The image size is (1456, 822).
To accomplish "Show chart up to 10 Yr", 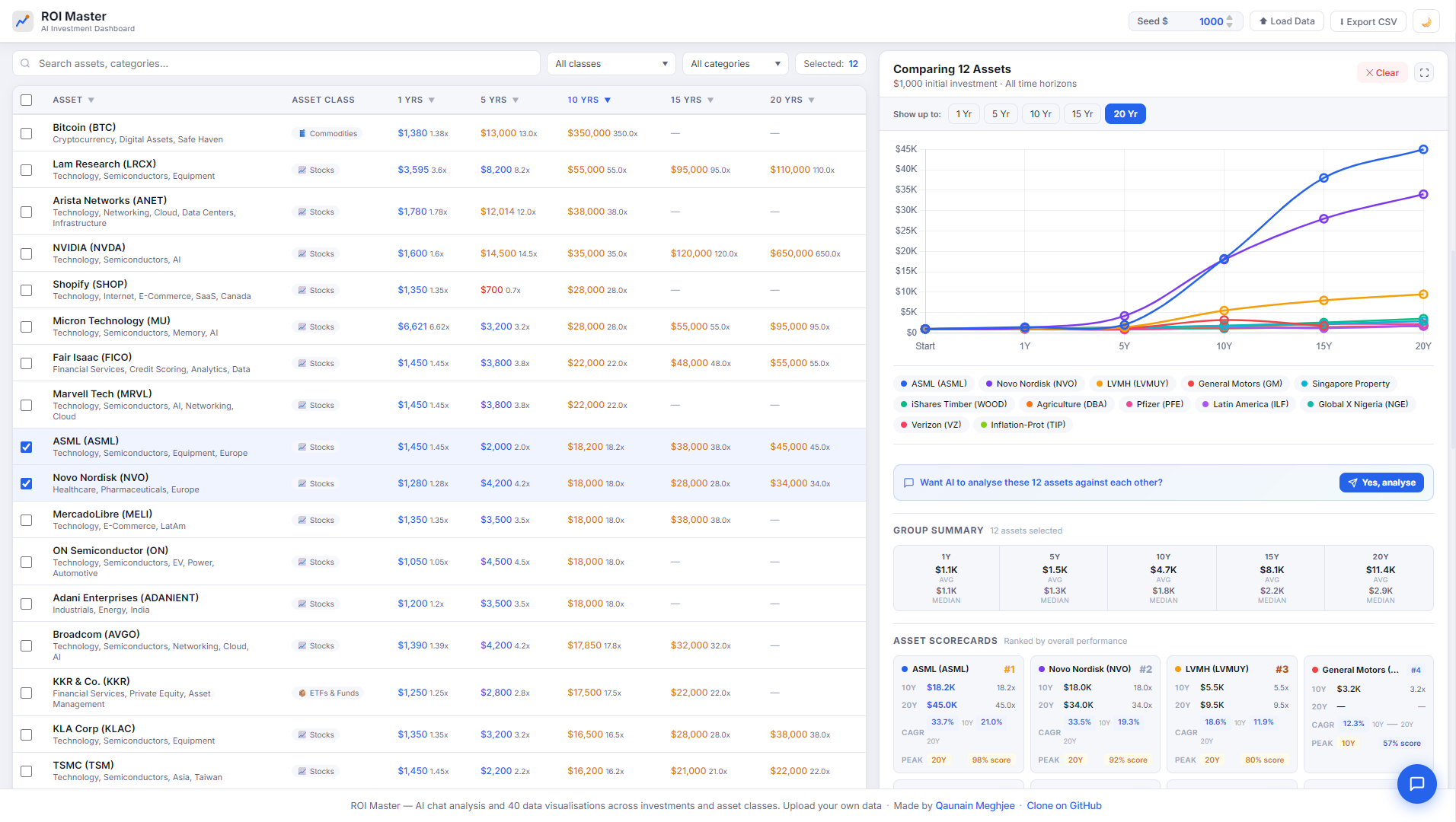I will [x=1040, y=114].
